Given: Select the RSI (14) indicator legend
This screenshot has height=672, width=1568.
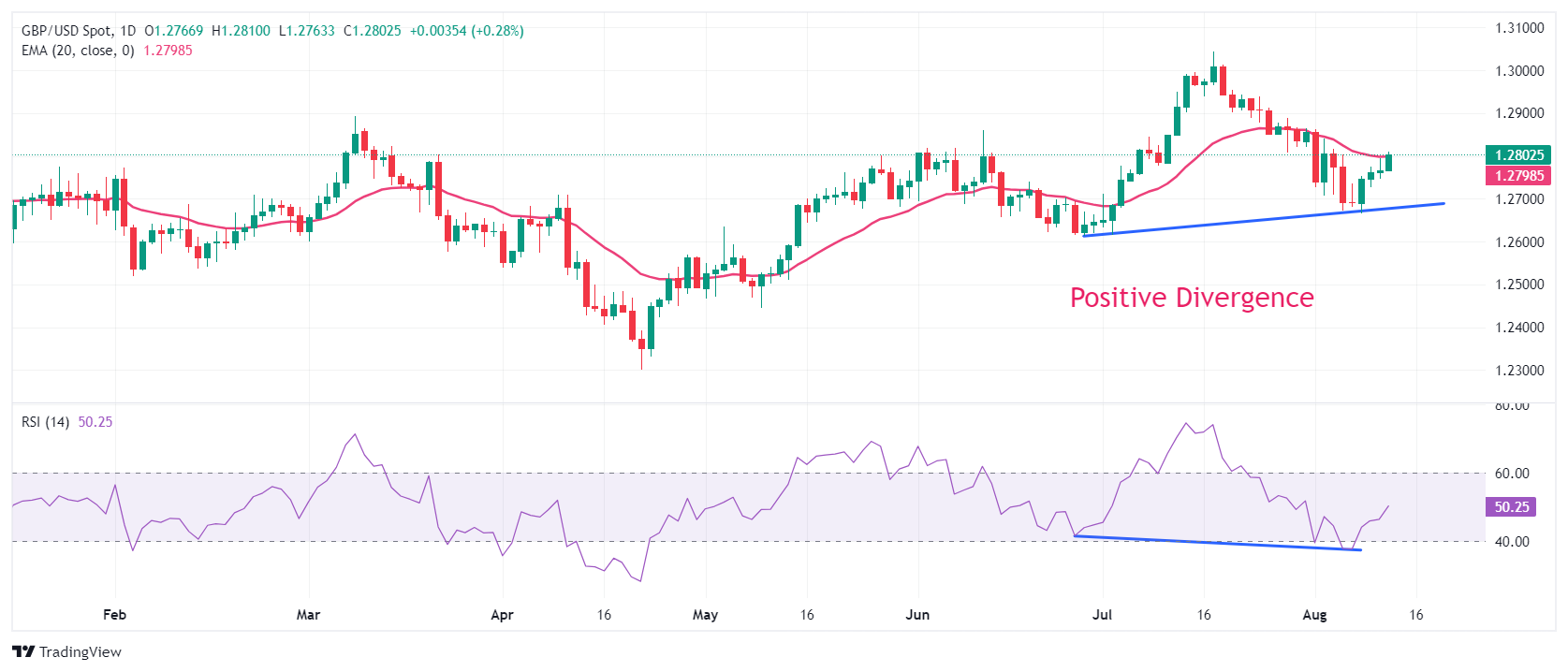Looking at the screenshot, I should 45,422.
